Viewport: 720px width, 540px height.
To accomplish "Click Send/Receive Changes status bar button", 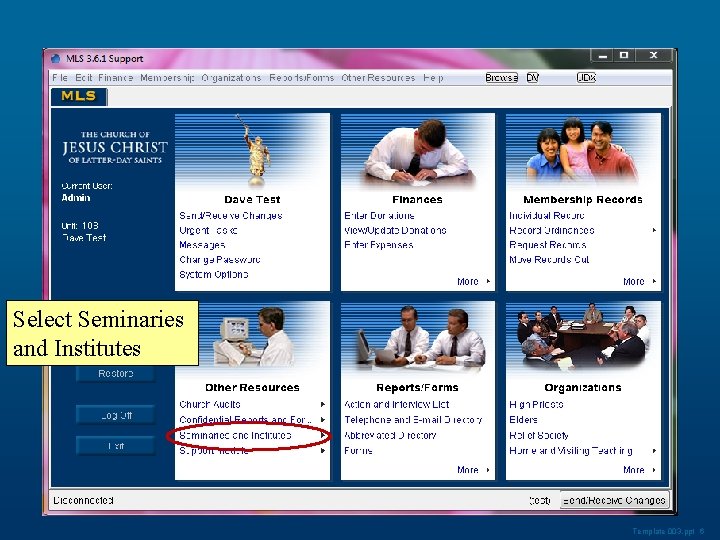I will 614,500.
